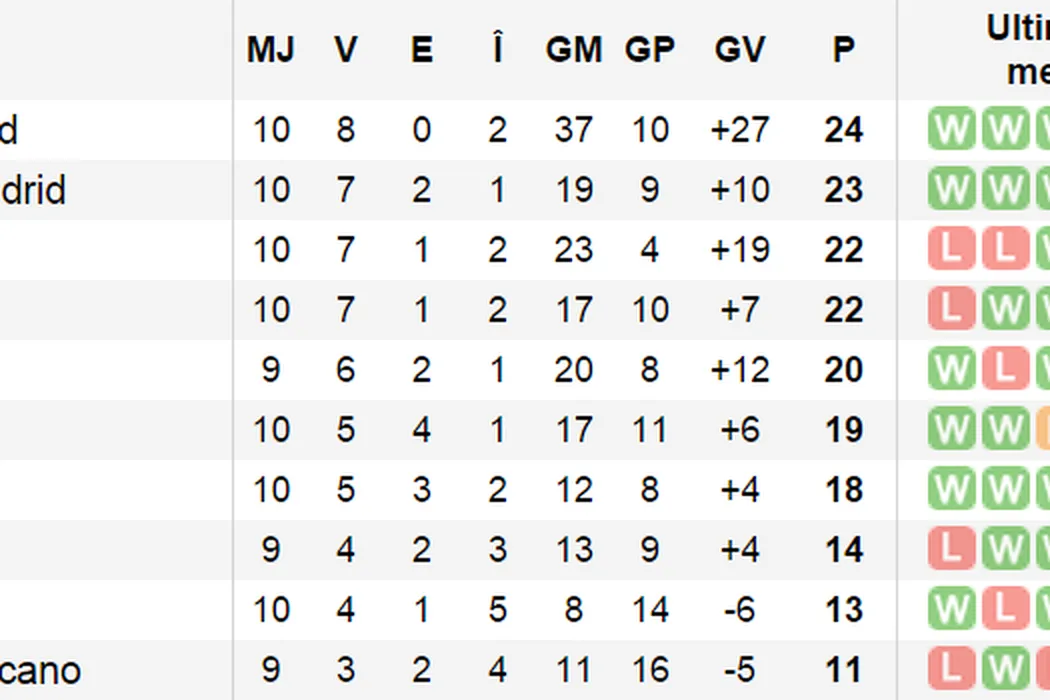Click the first L badge in the 11-point row

[x=950, y=670]
